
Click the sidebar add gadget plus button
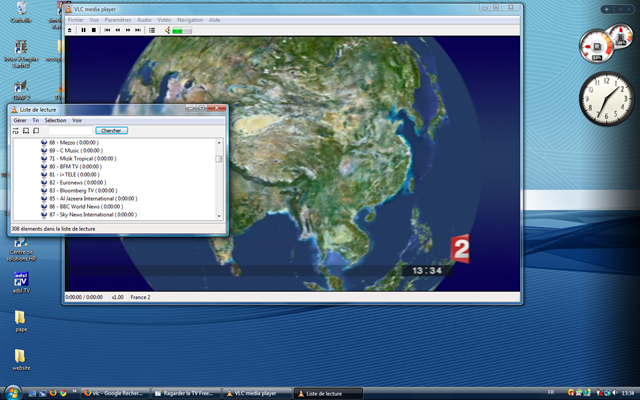[607, 9]
